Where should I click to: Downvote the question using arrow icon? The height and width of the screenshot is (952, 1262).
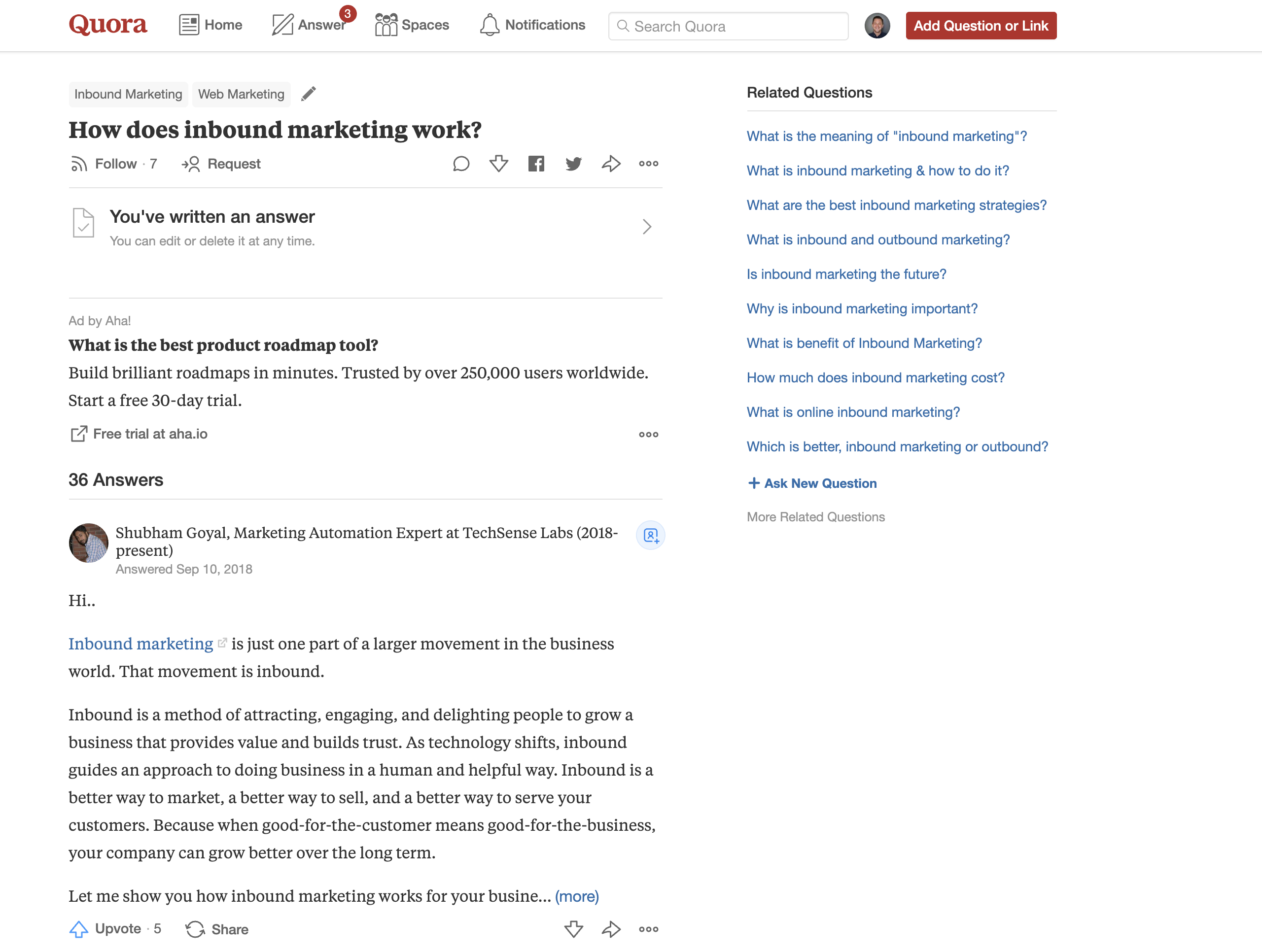pyautogui.click(x=499, y=164)
